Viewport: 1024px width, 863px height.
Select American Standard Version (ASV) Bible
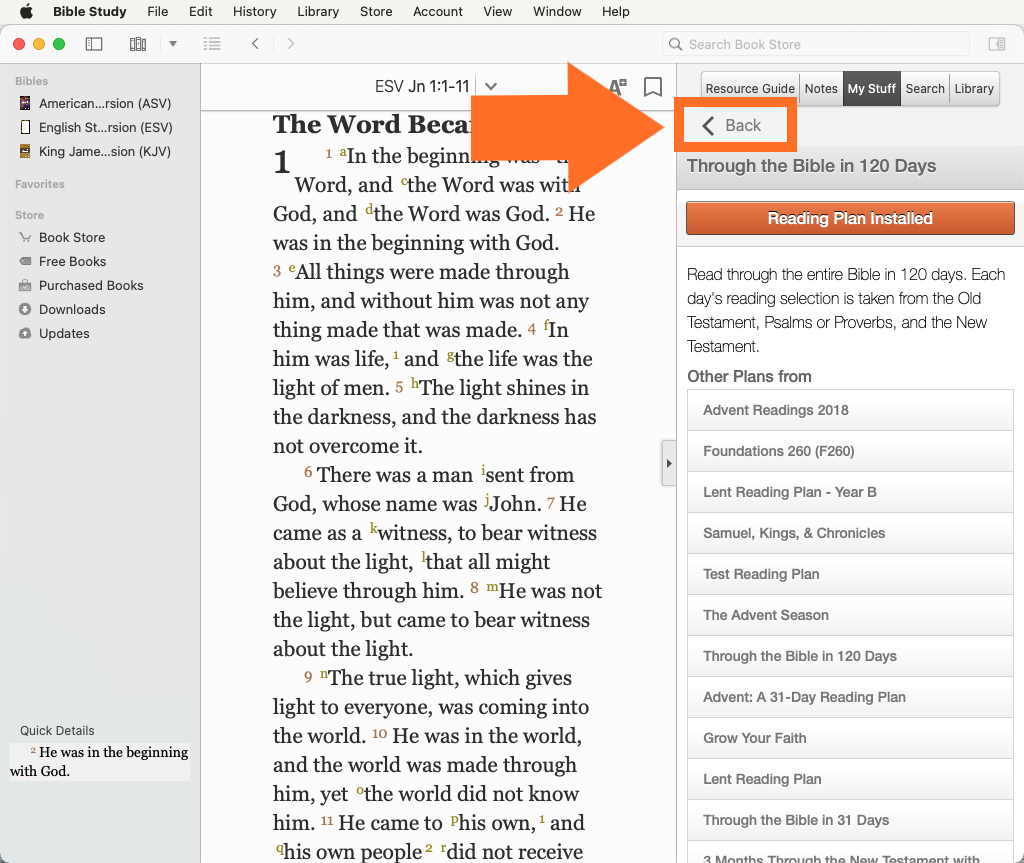pos(104,103)
